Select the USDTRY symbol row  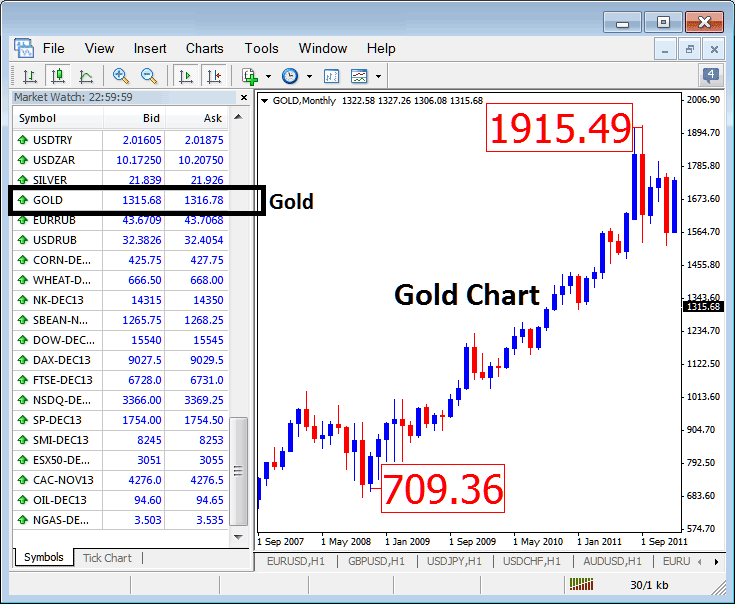click(120, 140)
